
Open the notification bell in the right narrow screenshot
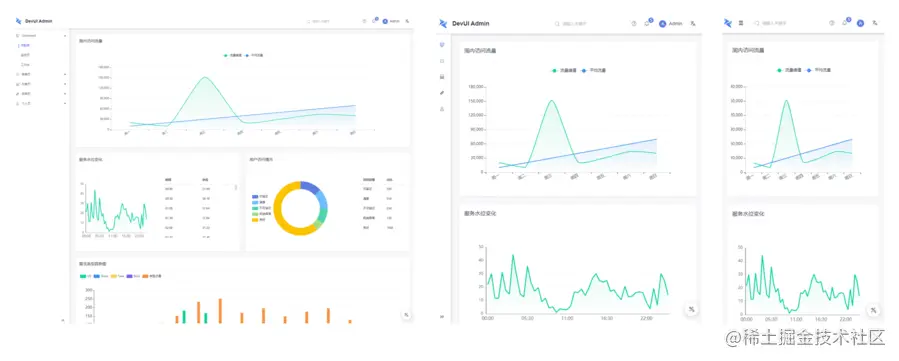point(846,22)
